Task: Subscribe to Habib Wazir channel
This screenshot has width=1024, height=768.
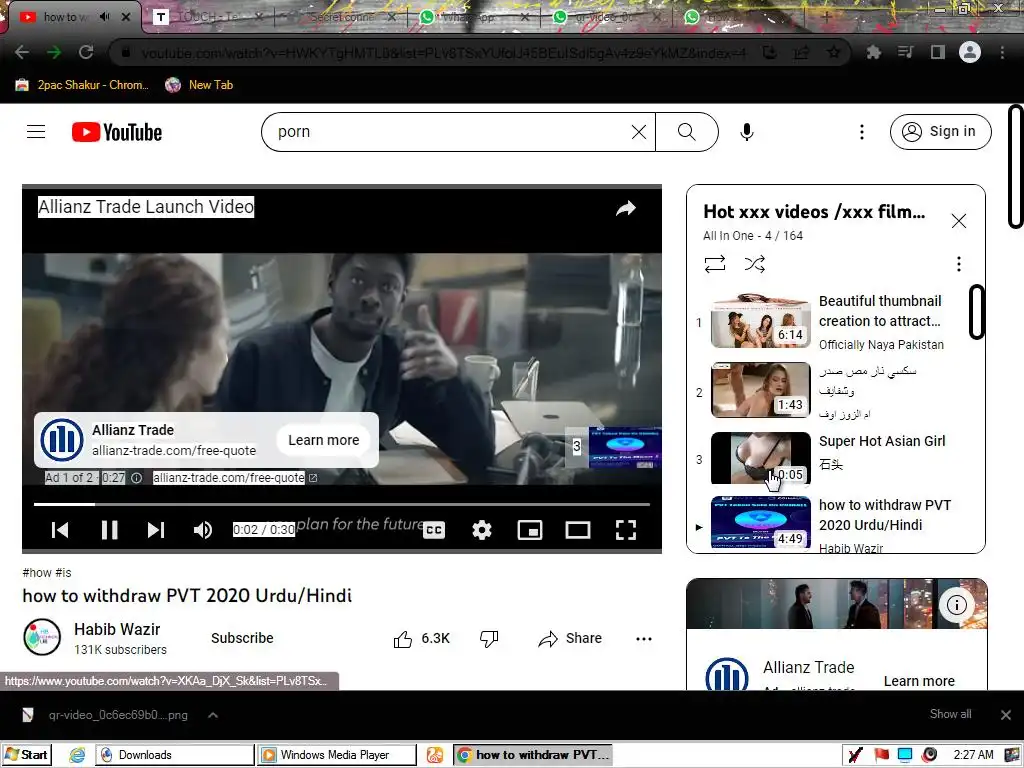Action: point(242,638)
